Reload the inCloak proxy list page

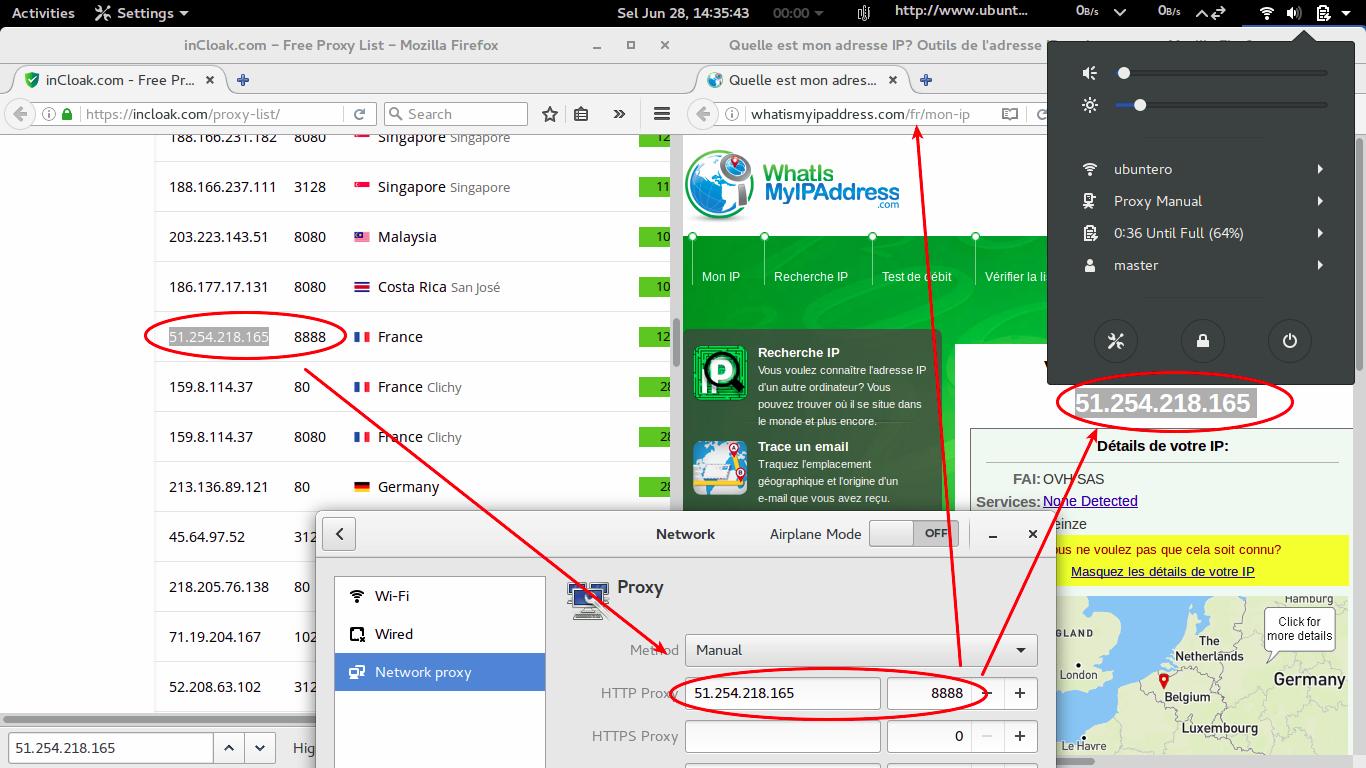click(x=359, y=114)
